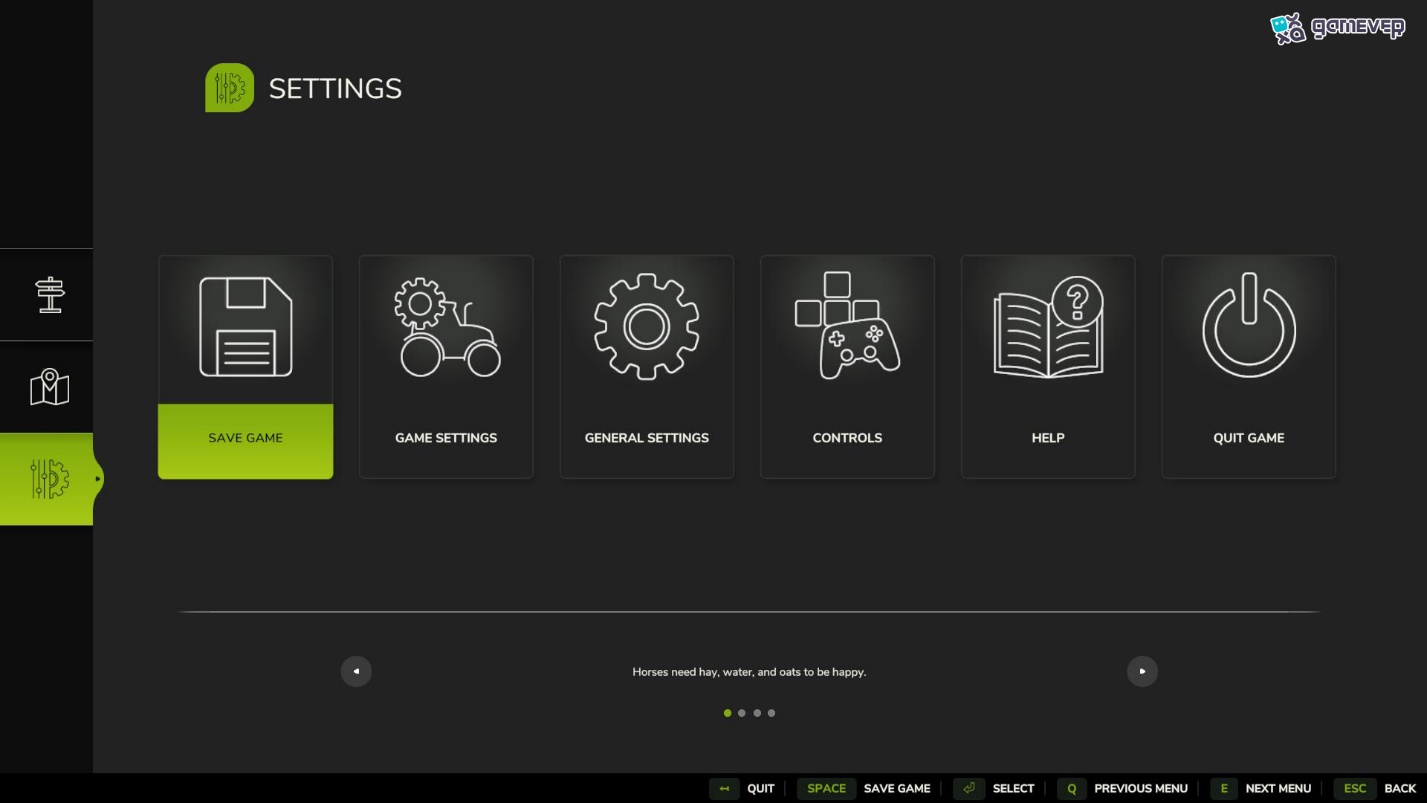Click the SPACE Save Game shortcut
The height and width of the screenshot is (803, 1427).
click(864, 788)
